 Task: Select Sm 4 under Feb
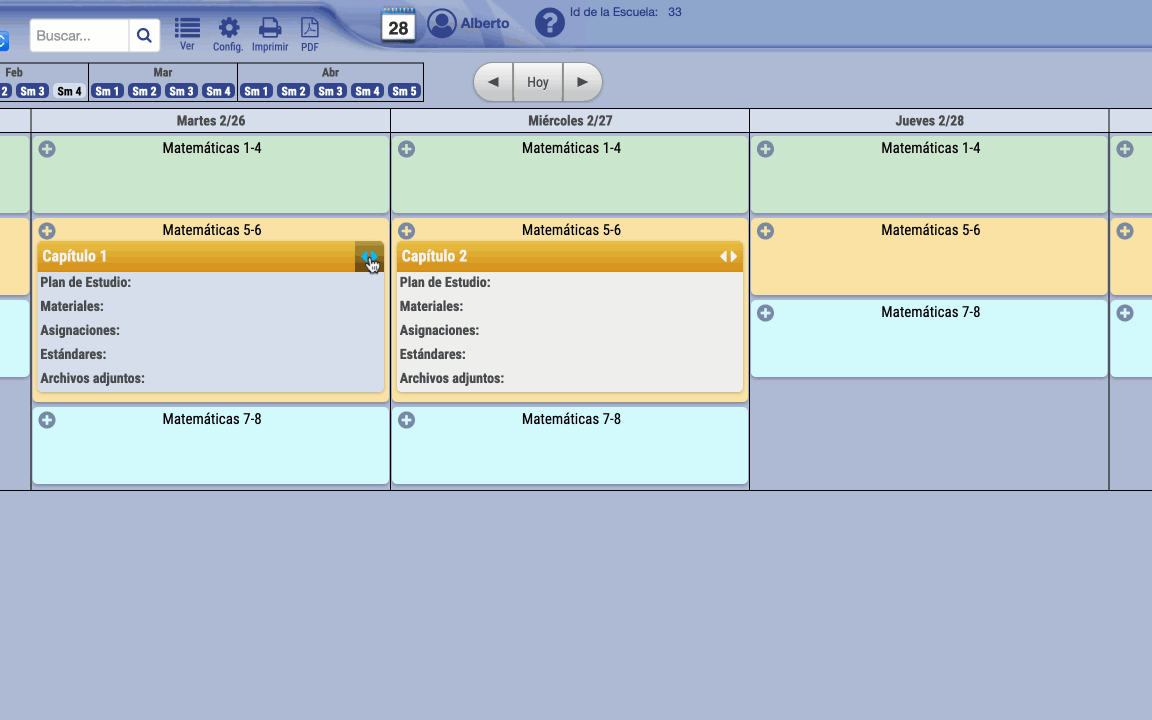(69, 91)
